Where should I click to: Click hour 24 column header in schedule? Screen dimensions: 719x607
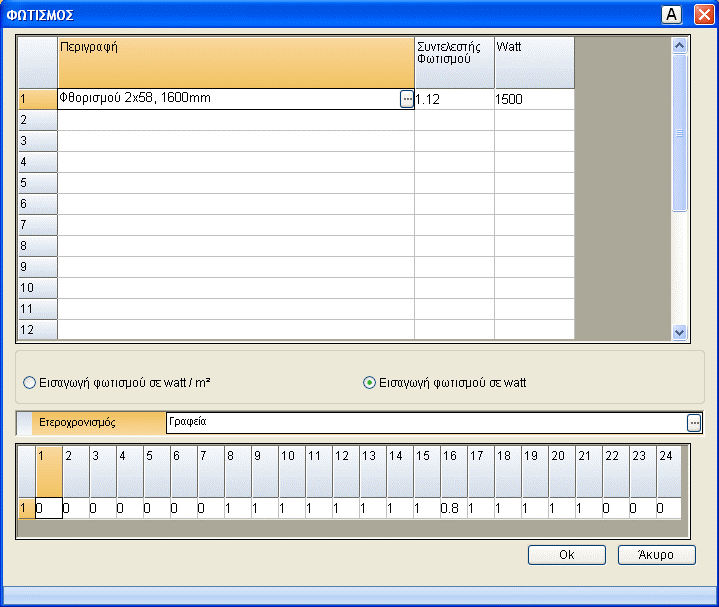coord(669,472)
